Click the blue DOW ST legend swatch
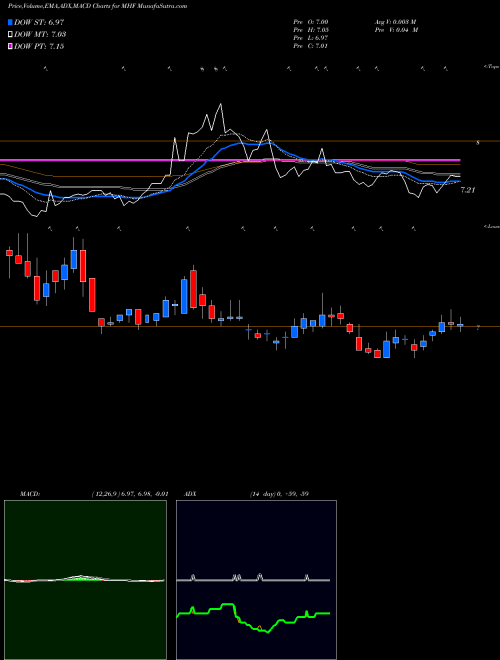This screenshot has width=500, height=660. tap(10, 22)
